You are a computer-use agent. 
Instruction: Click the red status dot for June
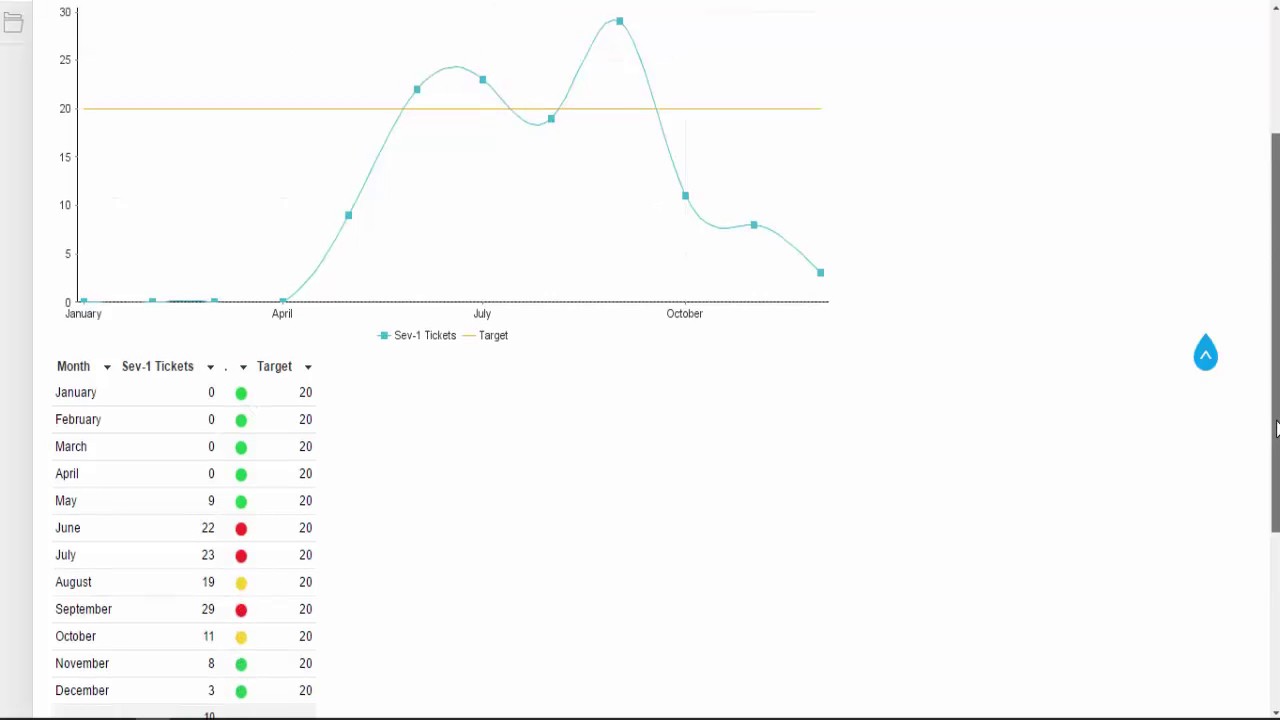click(241, 528)
